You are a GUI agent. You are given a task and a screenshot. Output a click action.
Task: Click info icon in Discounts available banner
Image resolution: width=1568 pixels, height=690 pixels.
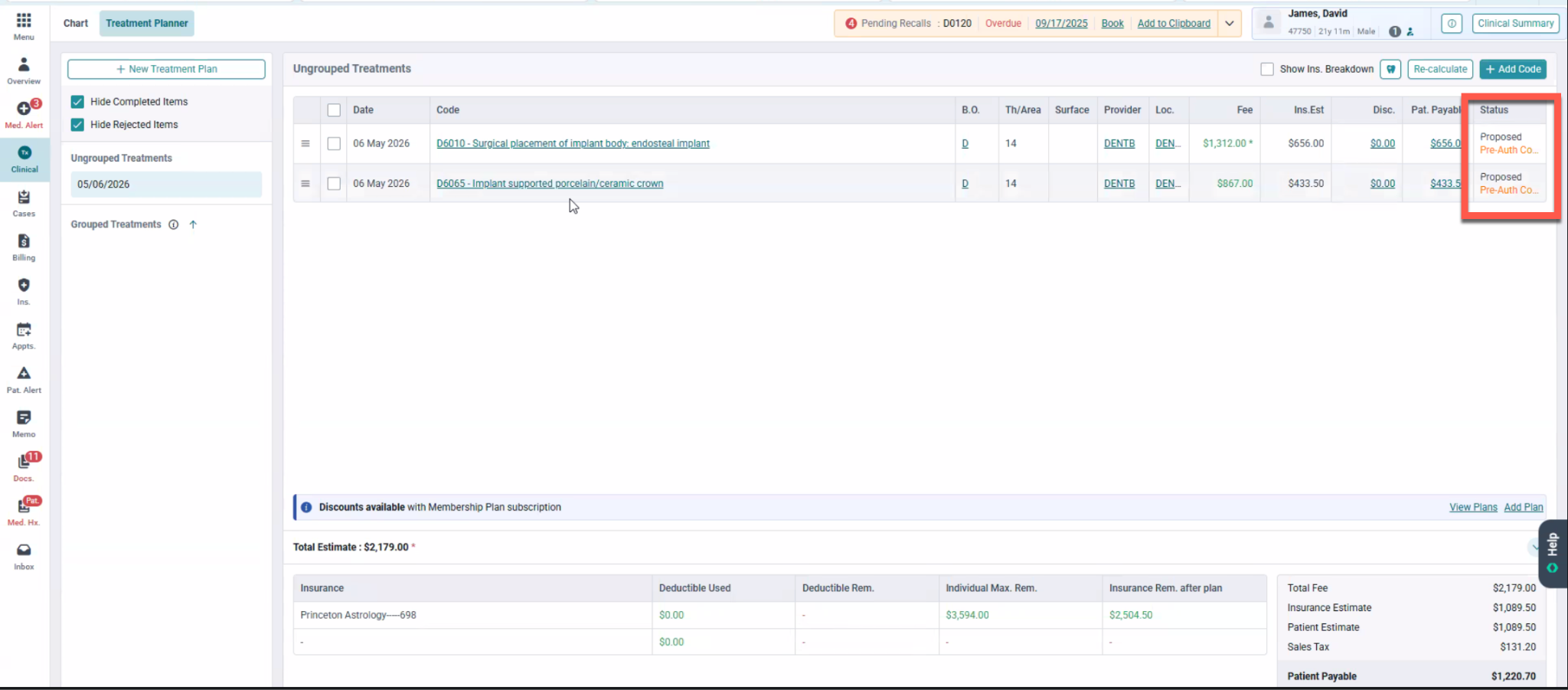tap(306, 507)
